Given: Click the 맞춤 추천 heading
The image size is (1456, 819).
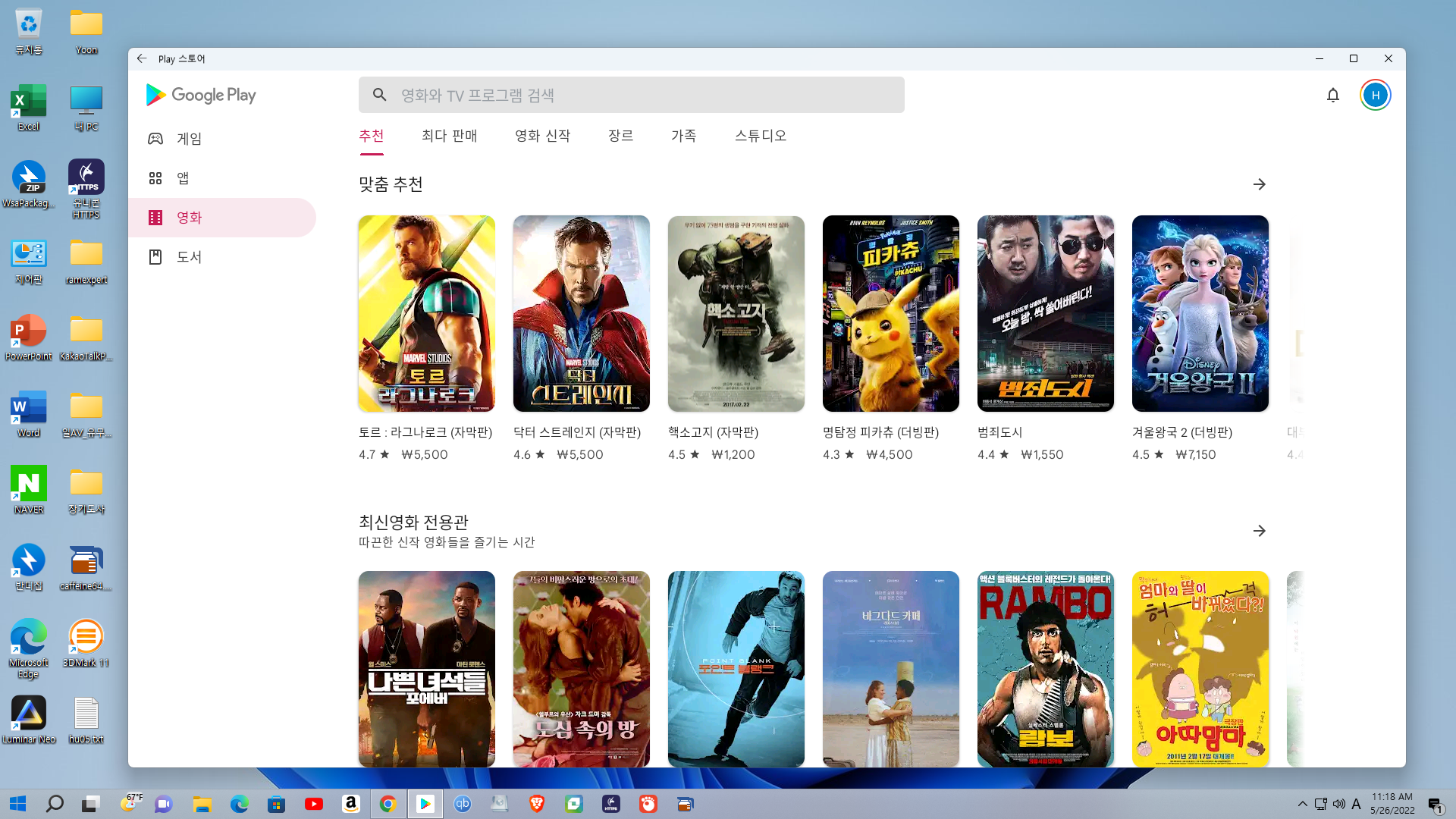Looking at the screenshot, I should point(391,184).
